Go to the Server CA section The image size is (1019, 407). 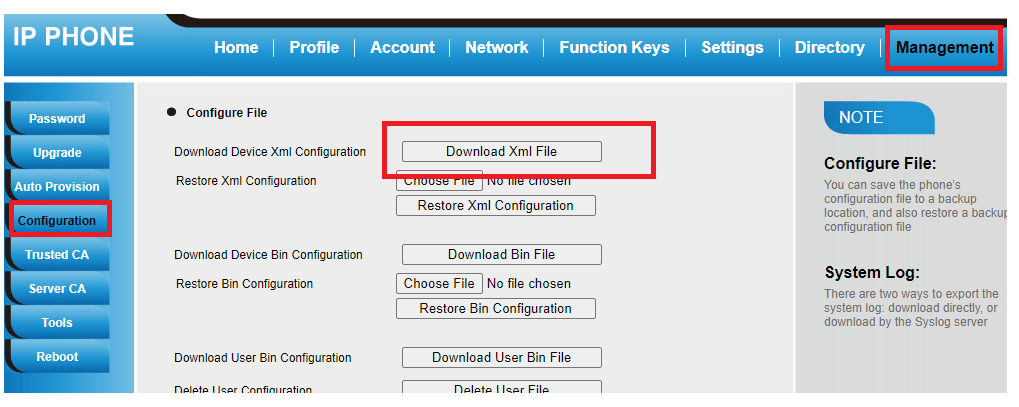point(57,289)
